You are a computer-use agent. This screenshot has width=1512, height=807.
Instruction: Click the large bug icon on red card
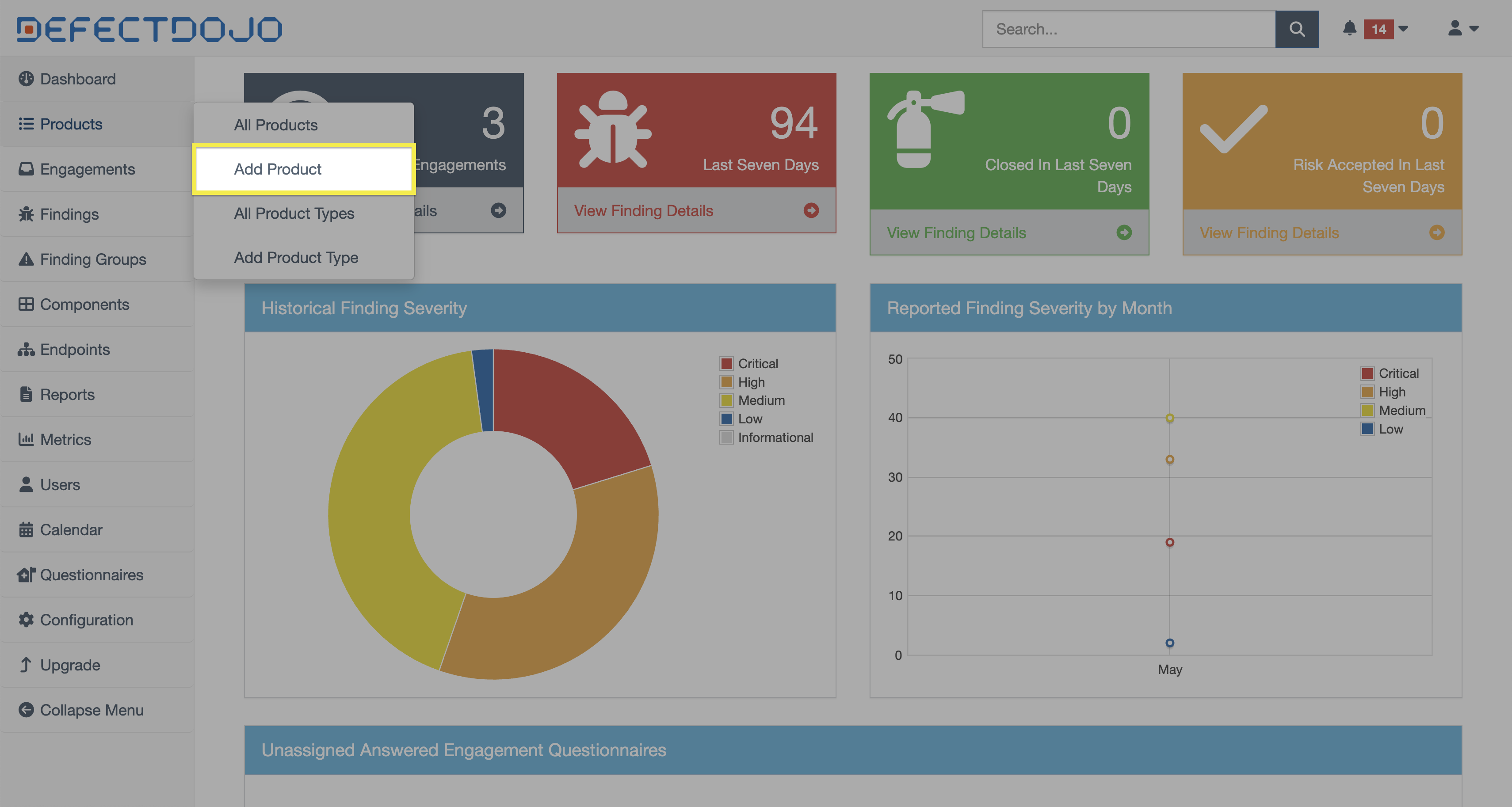point(613,129)
